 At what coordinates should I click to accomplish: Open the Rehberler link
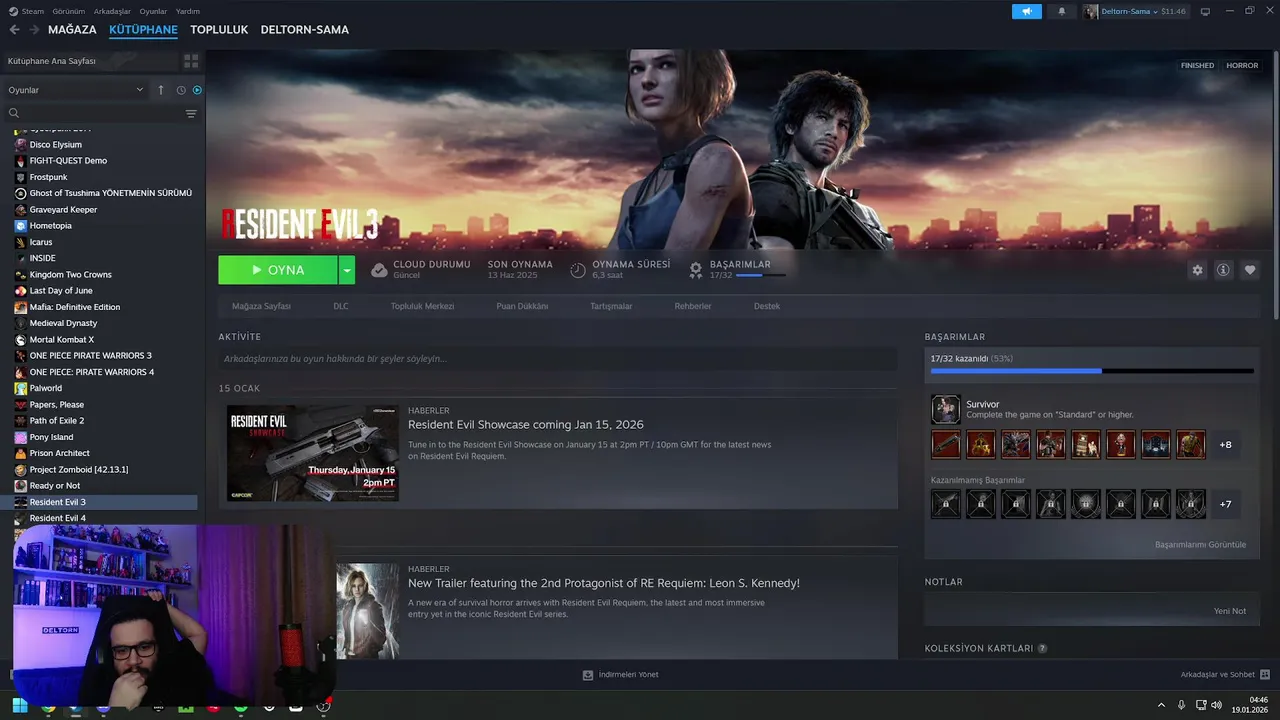tap(693, 306)
